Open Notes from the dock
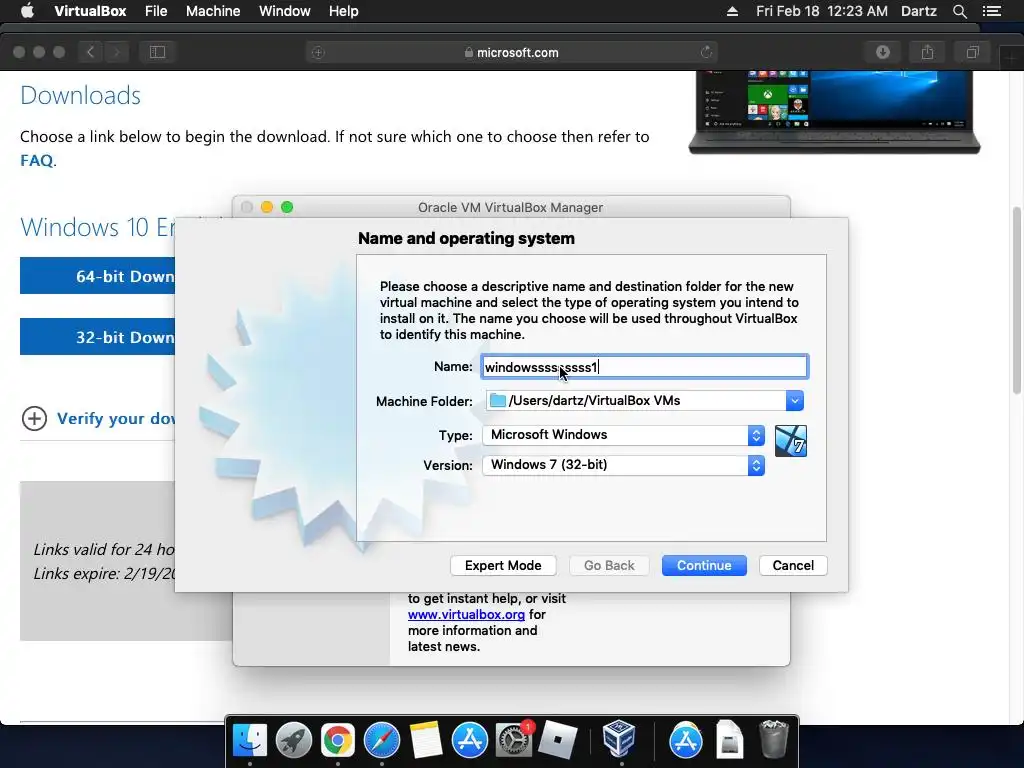Image resolution: width=1024 pixels, height=768 pixels. click(x=426, y=741)
